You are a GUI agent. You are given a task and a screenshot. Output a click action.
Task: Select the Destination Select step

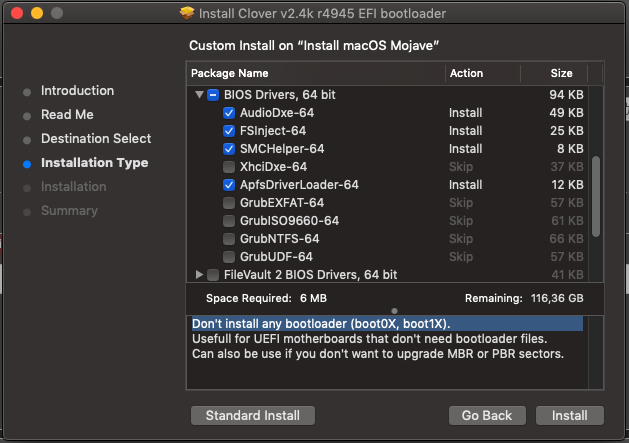(x=96, y=139)
